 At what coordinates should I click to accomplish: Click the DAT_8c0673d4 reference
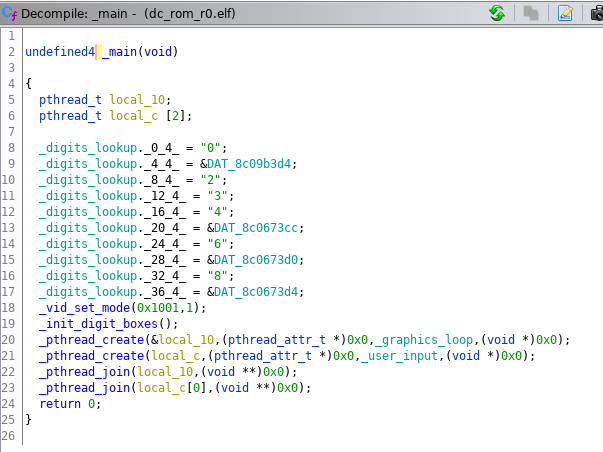pyautogui.click(x=256, y=292)
